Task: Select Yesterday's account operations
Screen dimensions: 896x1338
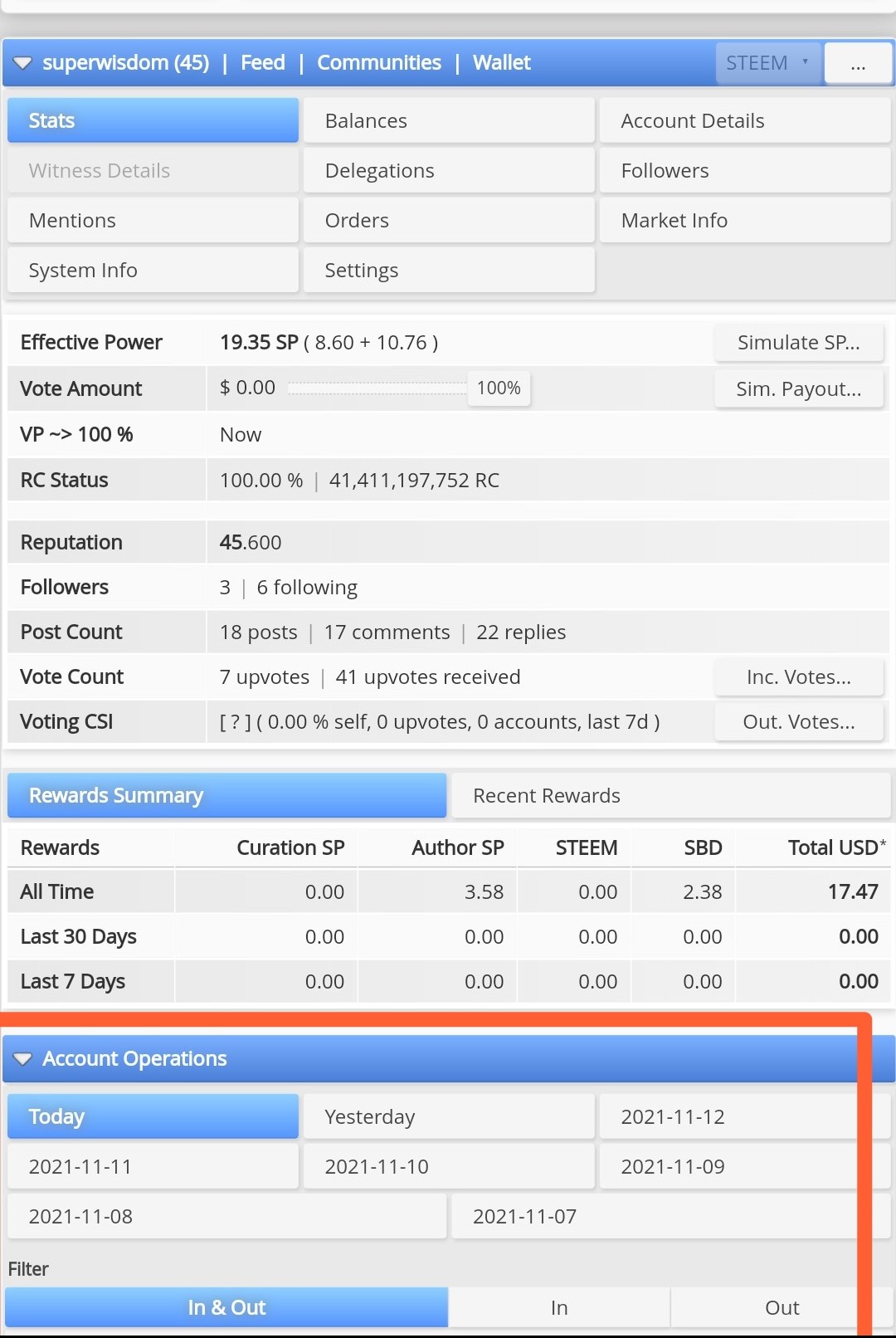Action: pos(449,1116)
